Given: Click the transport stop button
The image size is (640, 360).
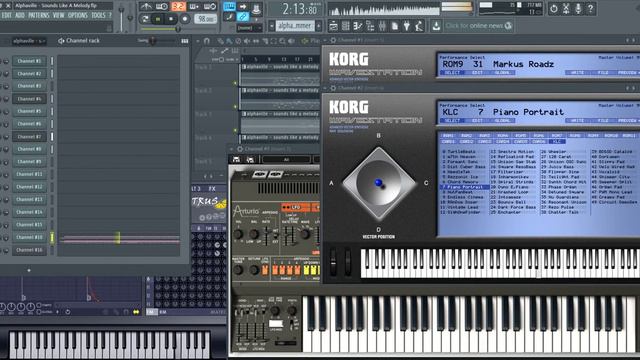Looking at the screenshot, I should [171, 19].
